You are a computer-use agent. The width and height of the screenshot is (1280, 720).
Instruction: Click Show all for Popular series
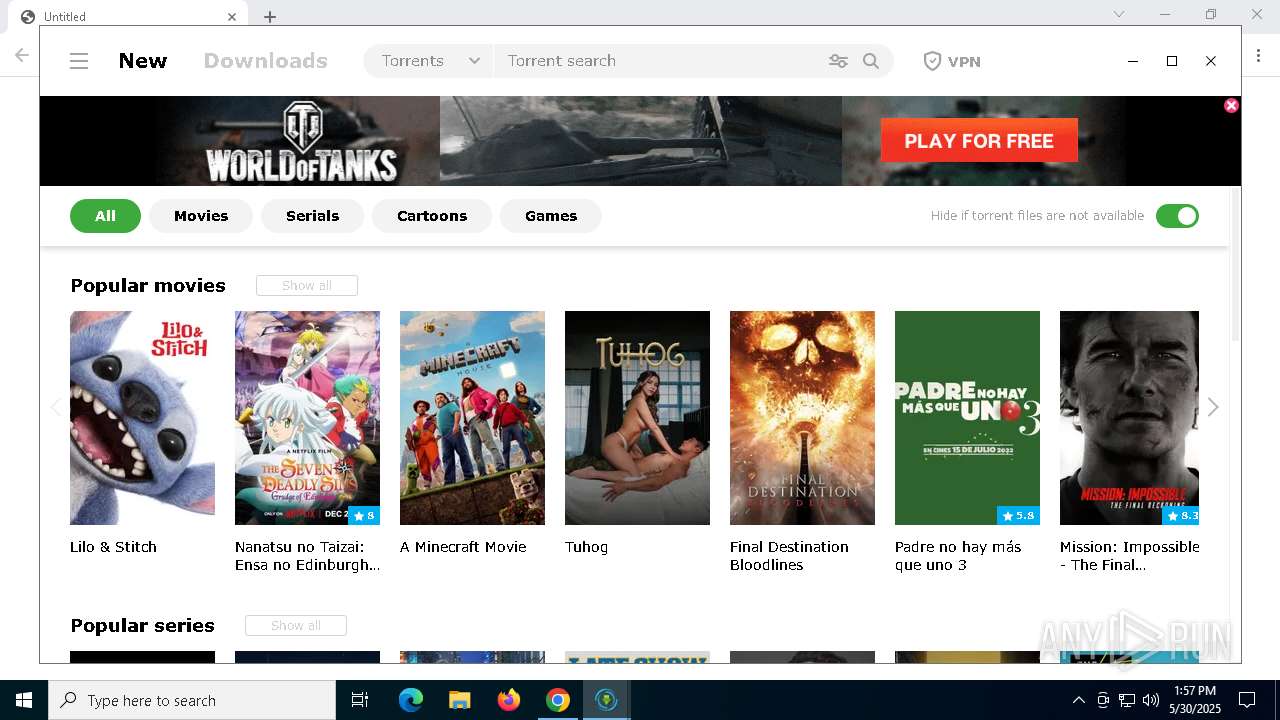[296, 626]
